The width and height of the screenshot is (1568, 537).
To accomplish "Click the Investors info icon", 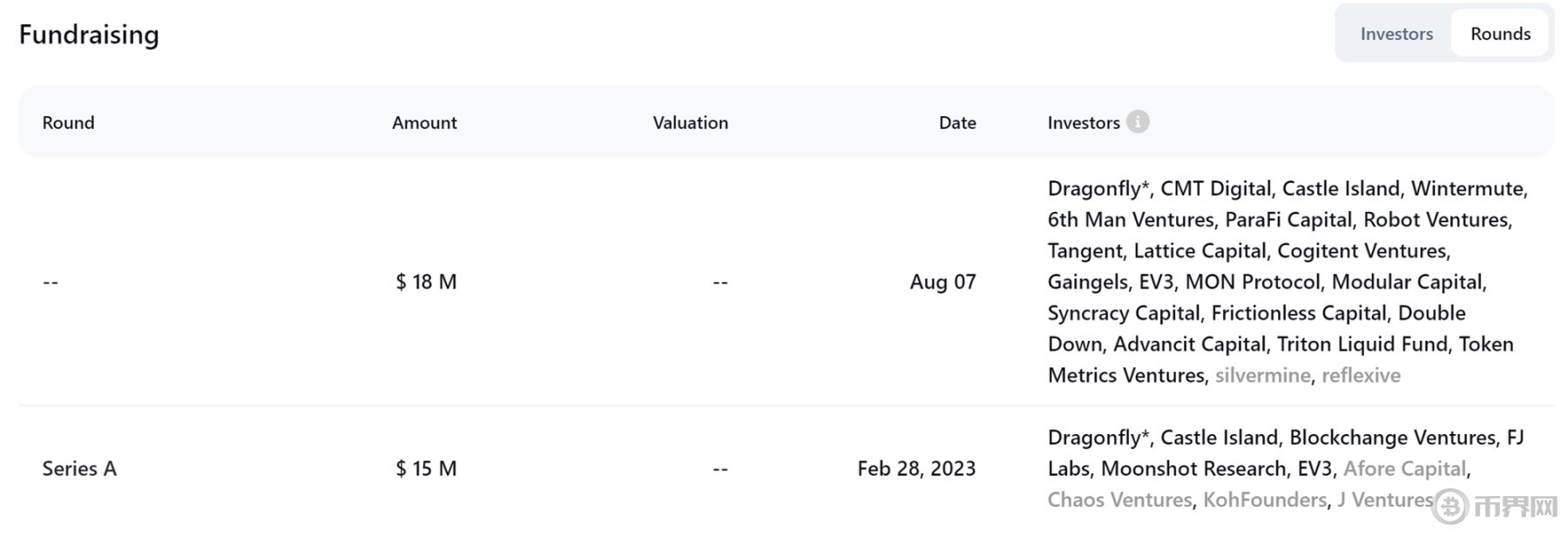I will click(x=1137, y=122).
